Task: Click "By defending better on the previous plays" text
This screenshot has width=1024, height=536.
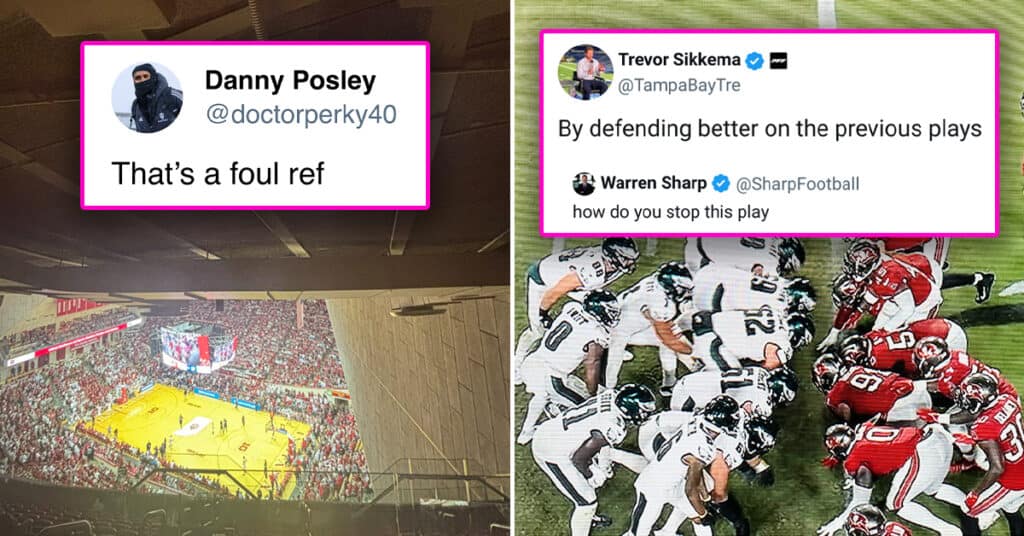Action: (769, 129)
